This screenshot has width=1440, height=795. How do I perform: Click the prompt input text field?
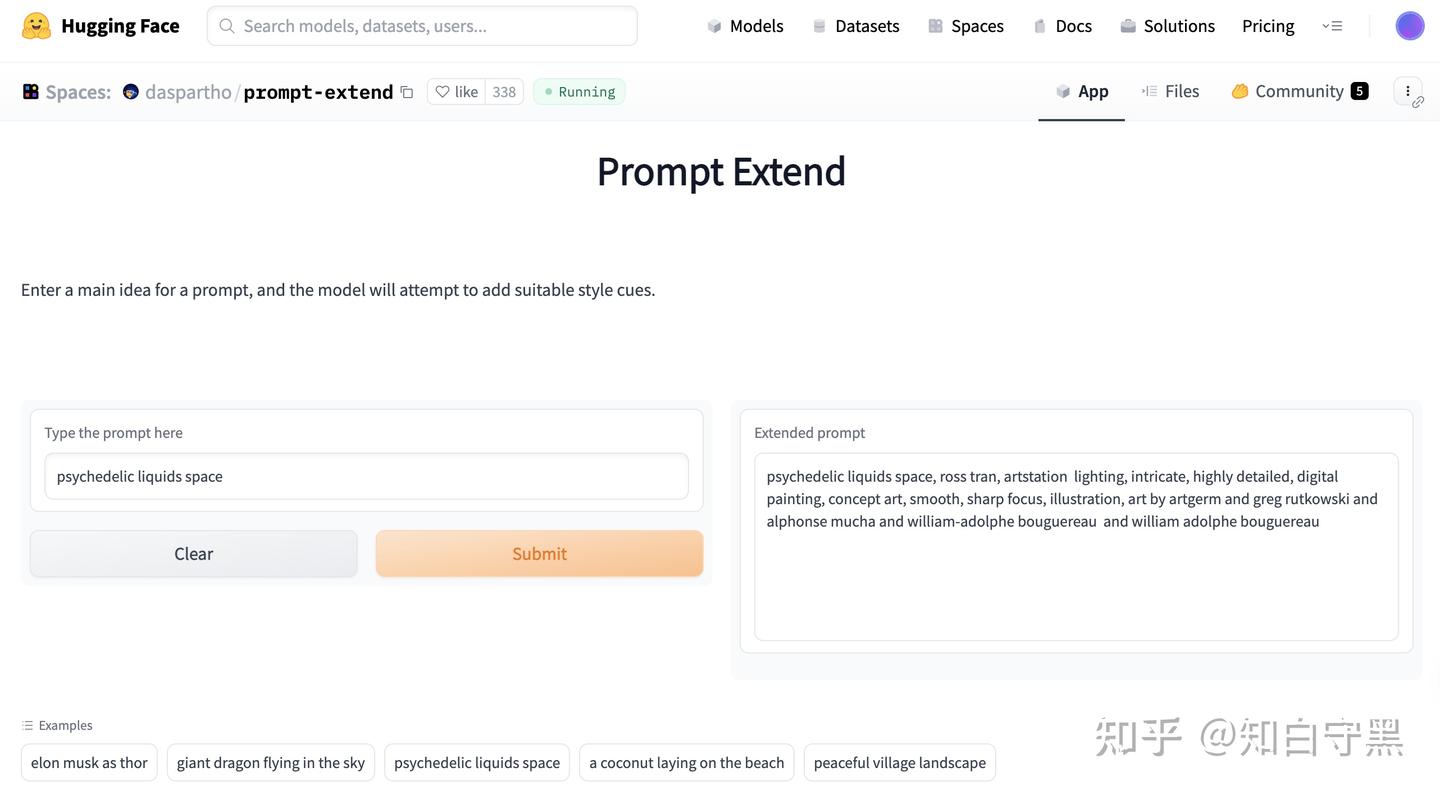(366, 476)
